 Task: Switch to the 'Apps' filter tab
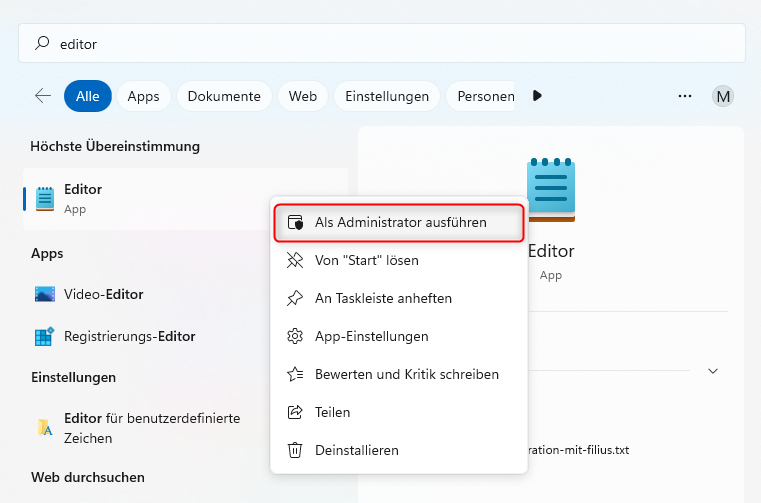pyautogui.click(x=144, y=96)
